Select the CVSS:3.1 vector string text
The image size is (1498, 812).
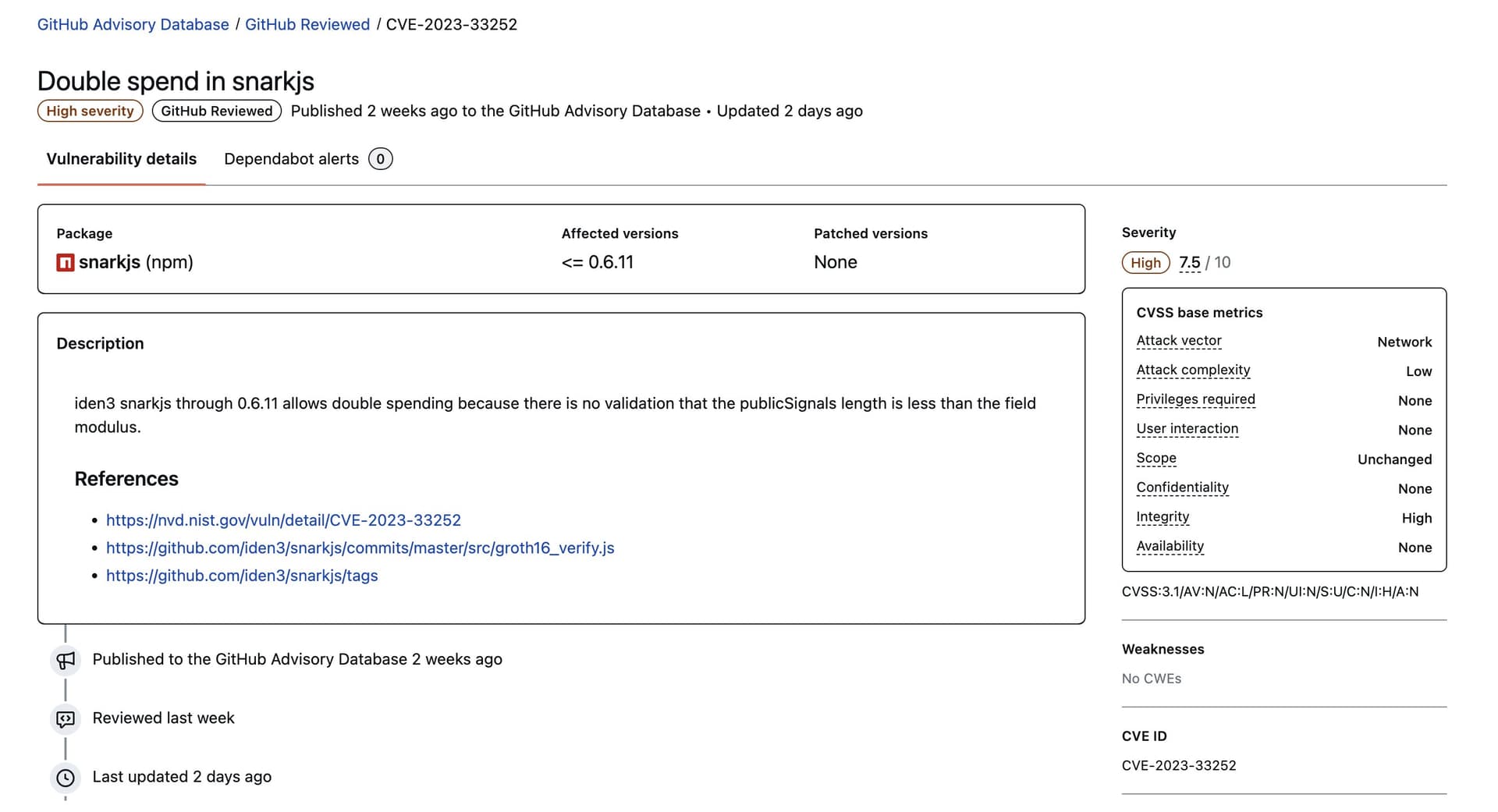[x=1270, y=592]
